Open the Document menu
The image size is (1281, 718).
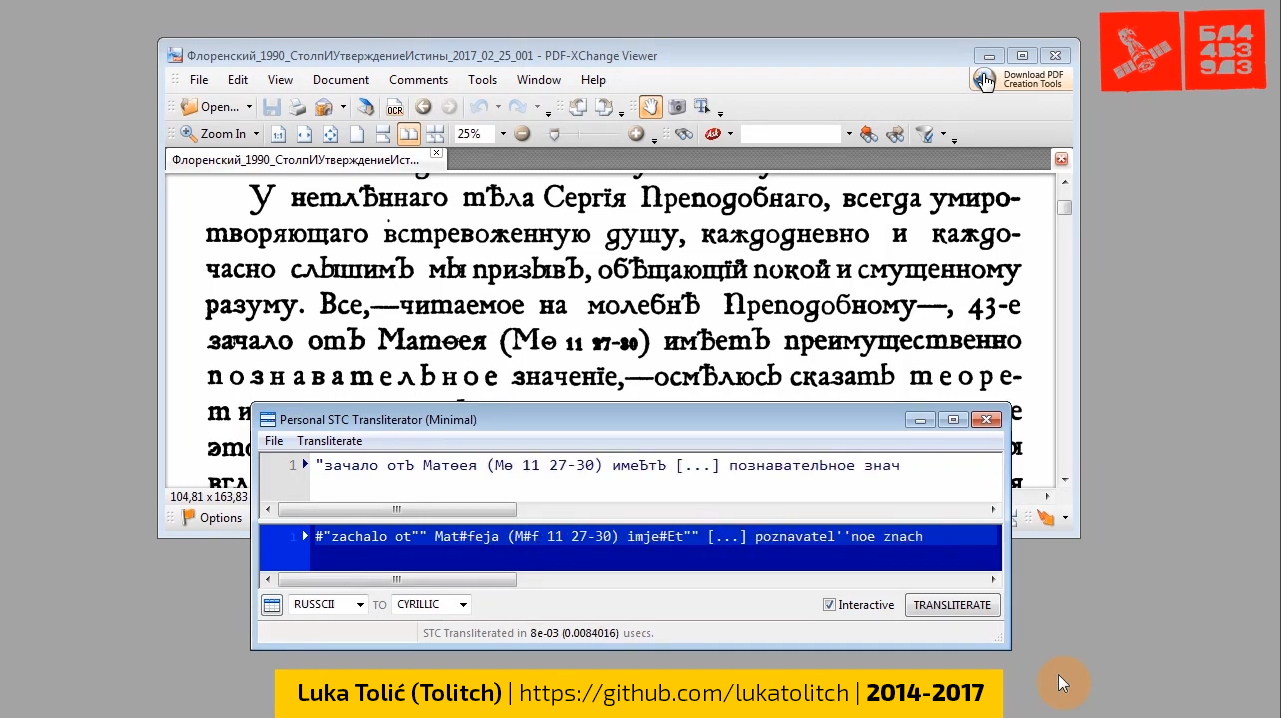[x=341, y=80]
